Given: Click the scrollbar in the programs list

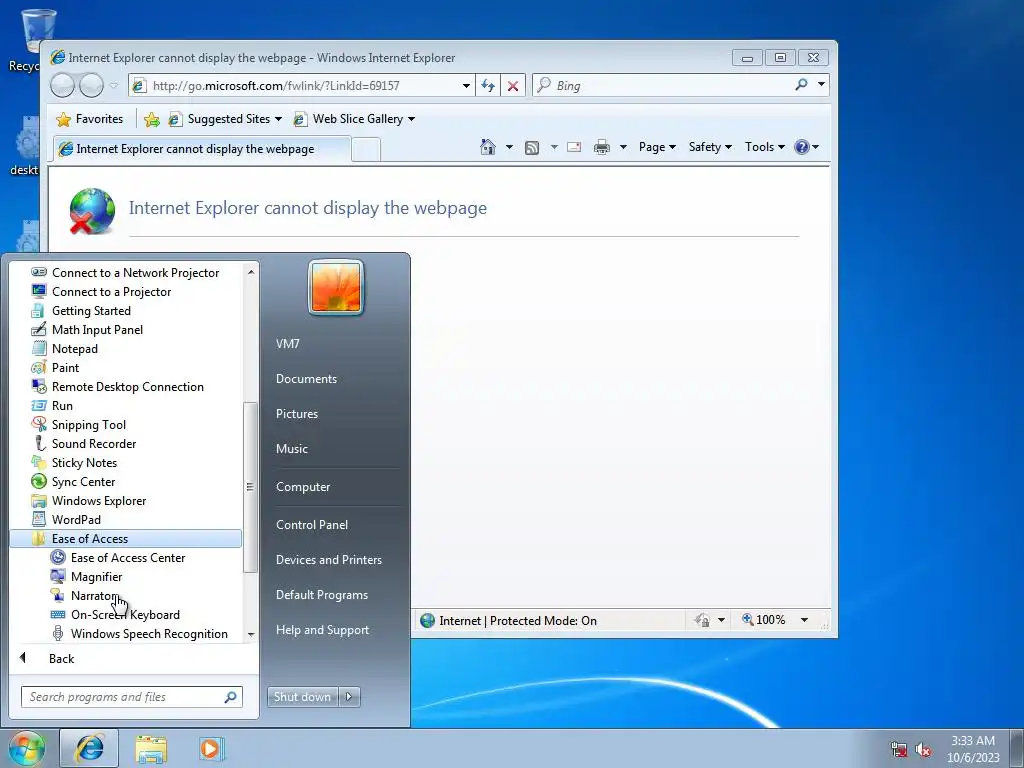Looking at the screenshot, I should pos(250,487).
